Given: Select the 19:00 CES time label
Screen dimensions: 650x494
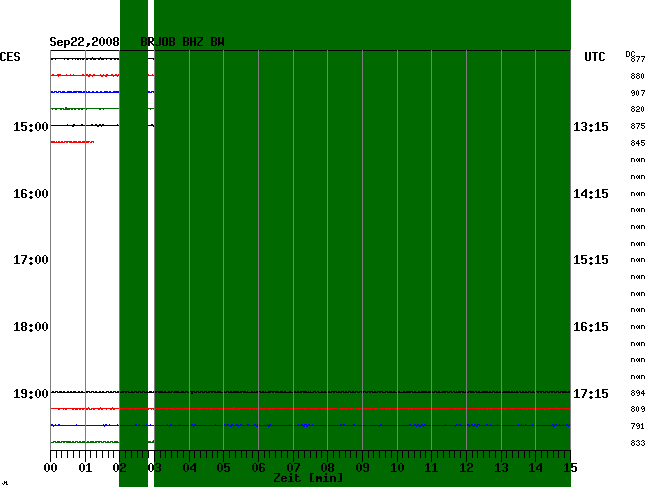Looking at the screenshot, I should click(x=31, y=393).
